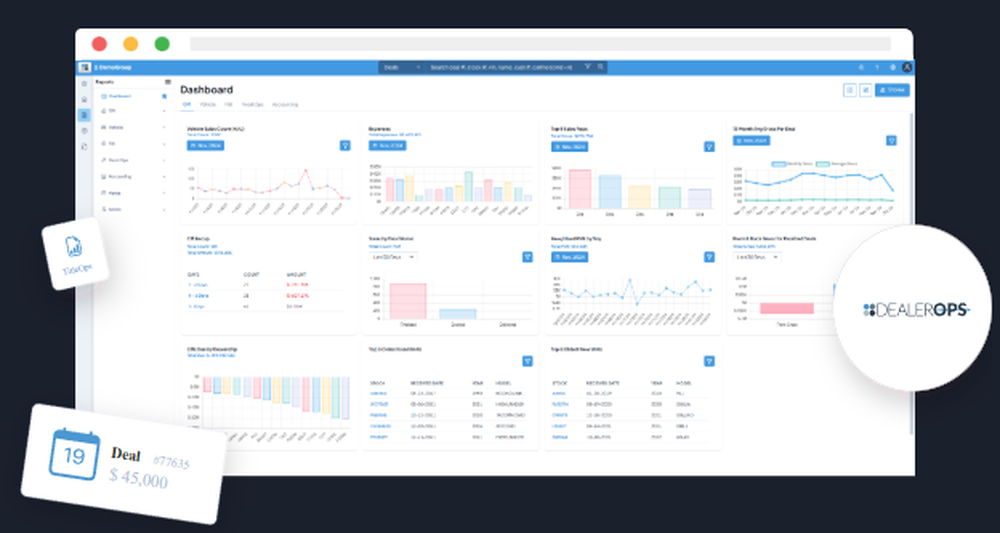
Task: Click the filter funnel icon in the search bar
Action: click(587, 67)
